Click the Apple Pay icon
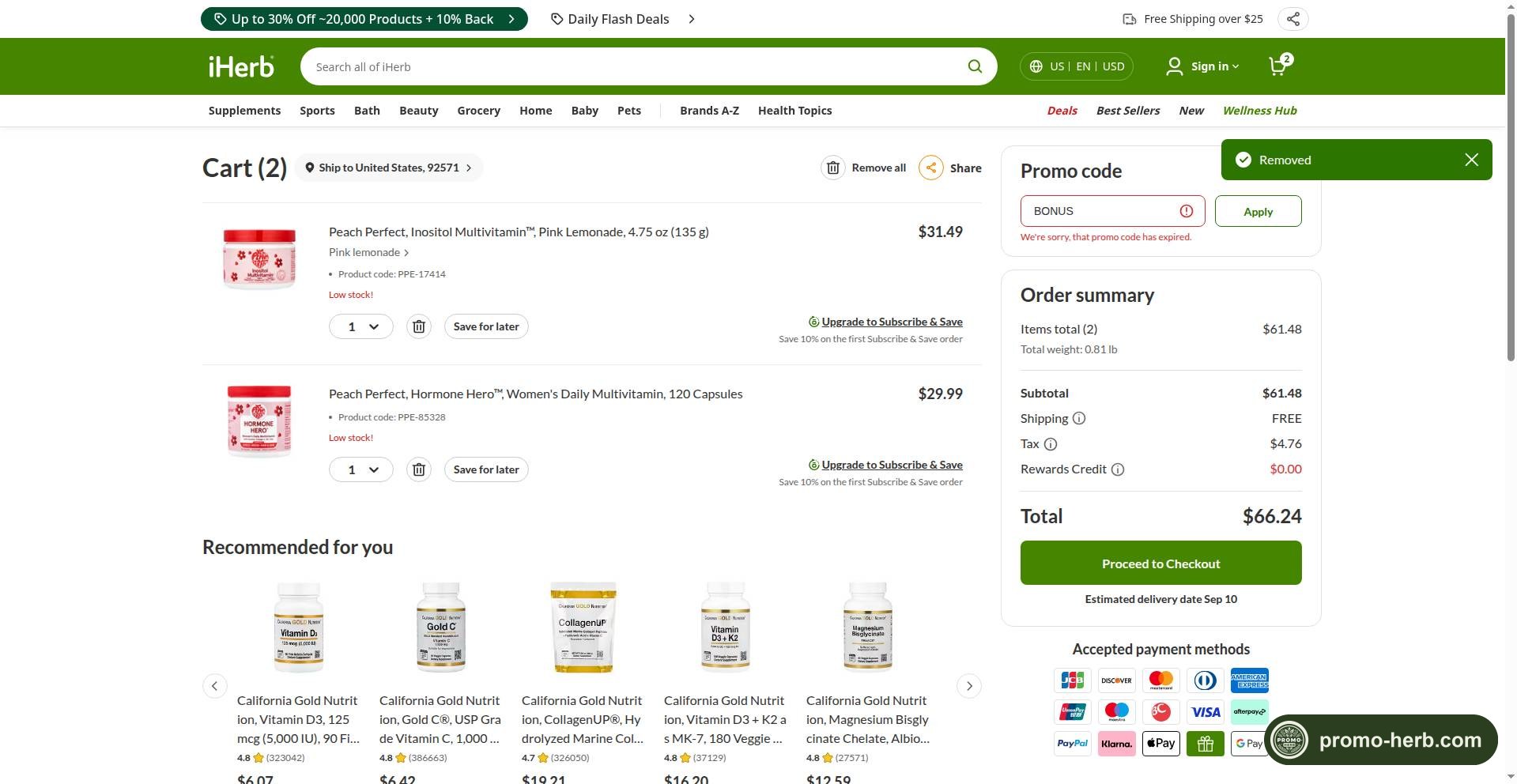Image resolution: width=1517 pixels, height=784 pixels. tap(1161, 744)
